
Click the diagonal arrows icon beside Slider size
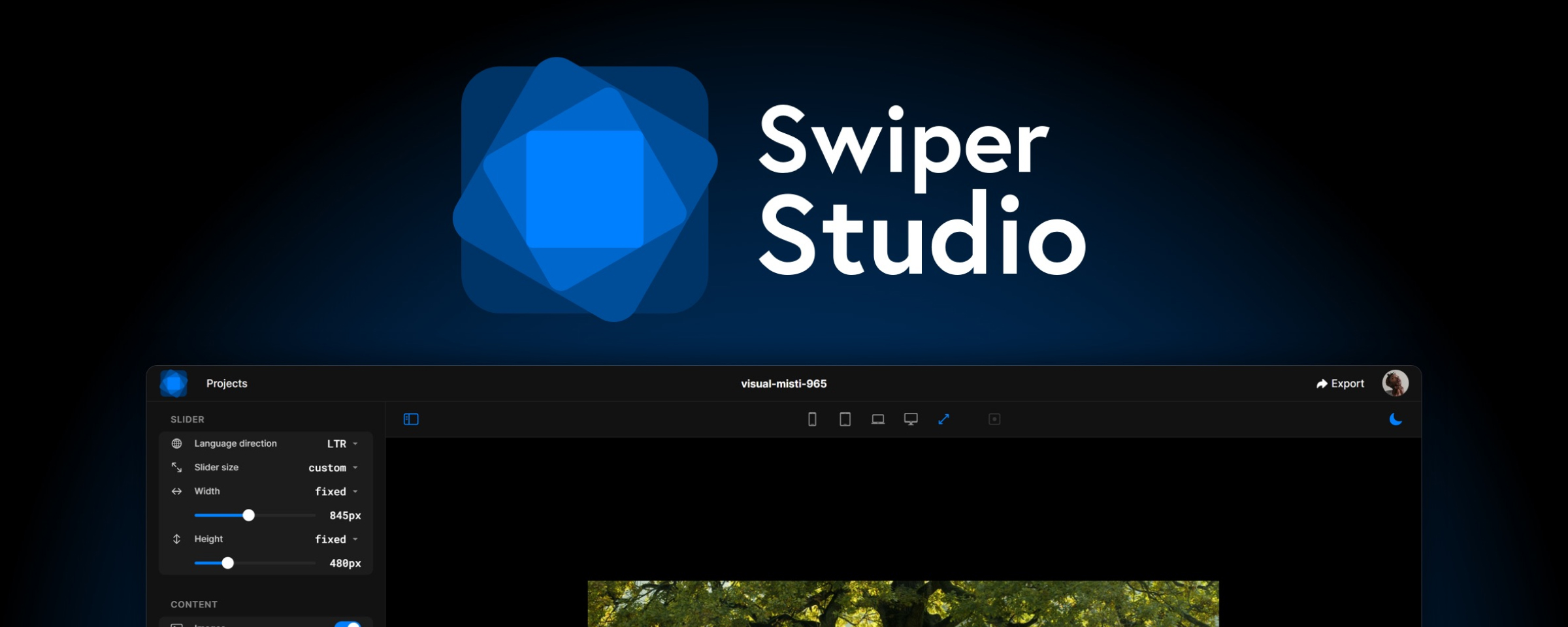click(176, 468)
